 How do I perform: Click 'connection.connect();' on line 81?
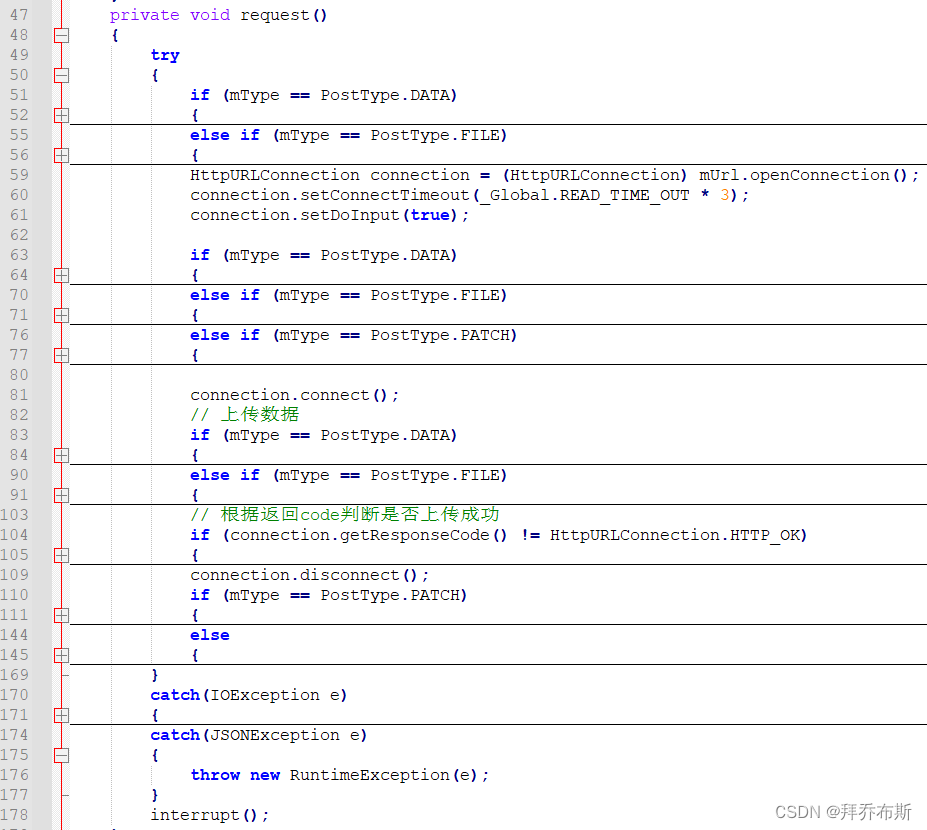294,395
